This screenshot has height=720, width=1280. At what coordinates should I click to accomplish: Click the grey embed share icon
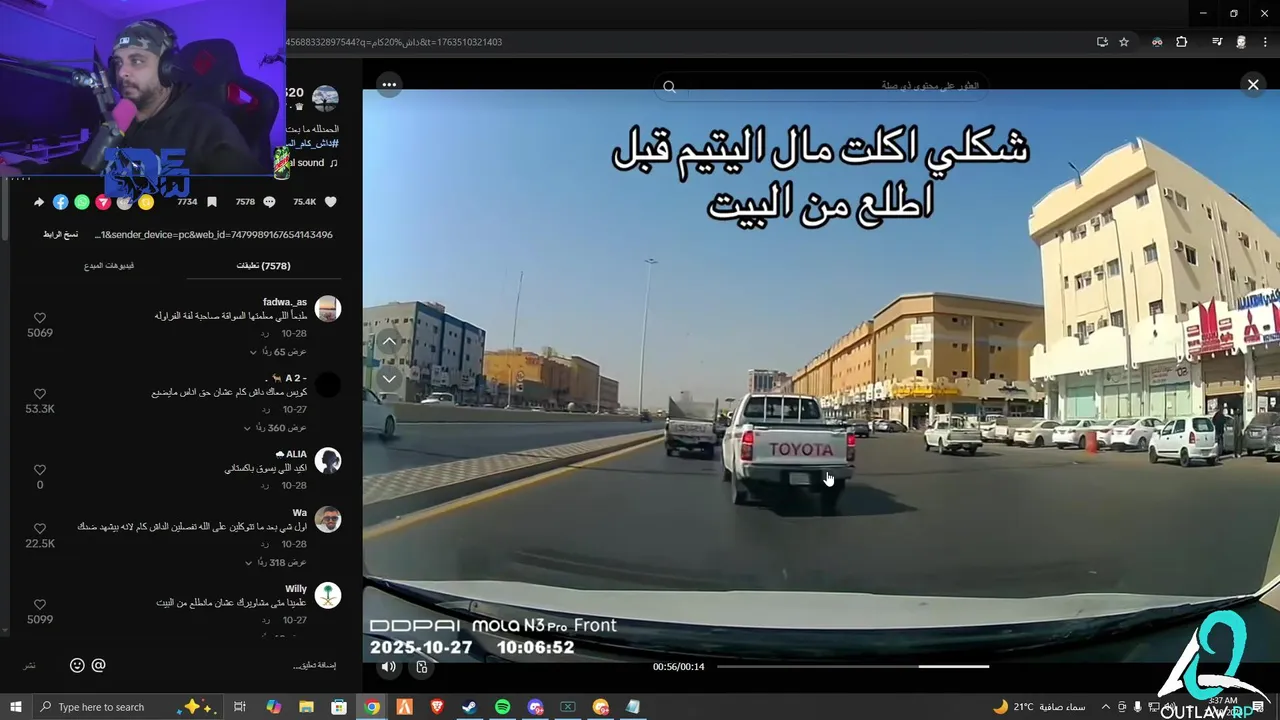click(x=124, y=202)
